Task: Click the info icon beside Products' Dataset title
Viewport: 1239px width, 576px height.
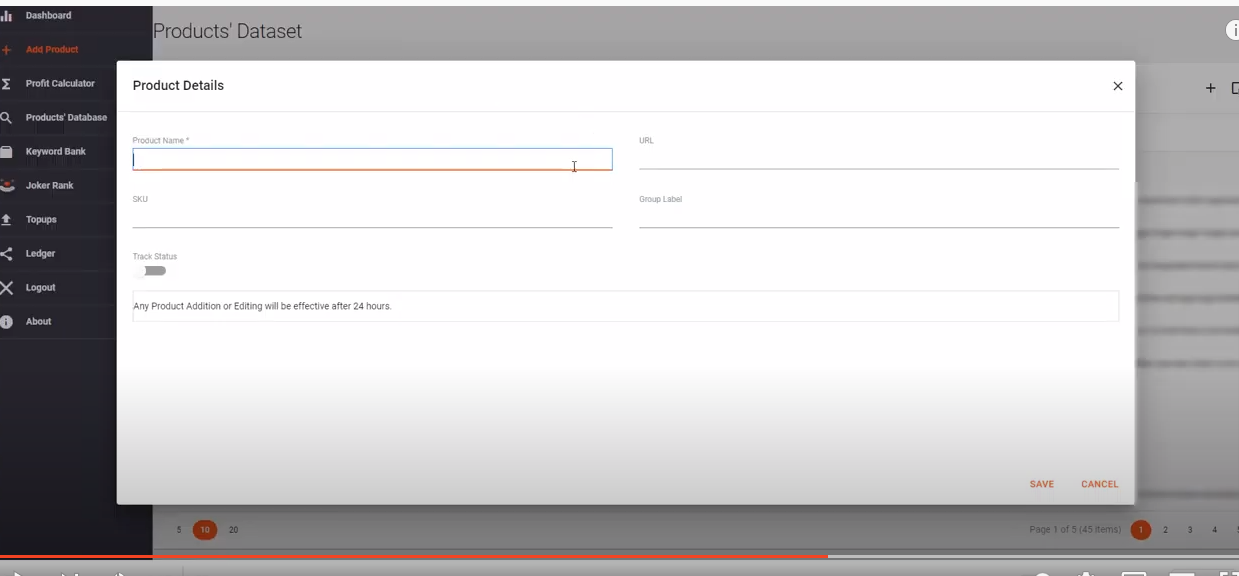Action: coord(1233,31)
